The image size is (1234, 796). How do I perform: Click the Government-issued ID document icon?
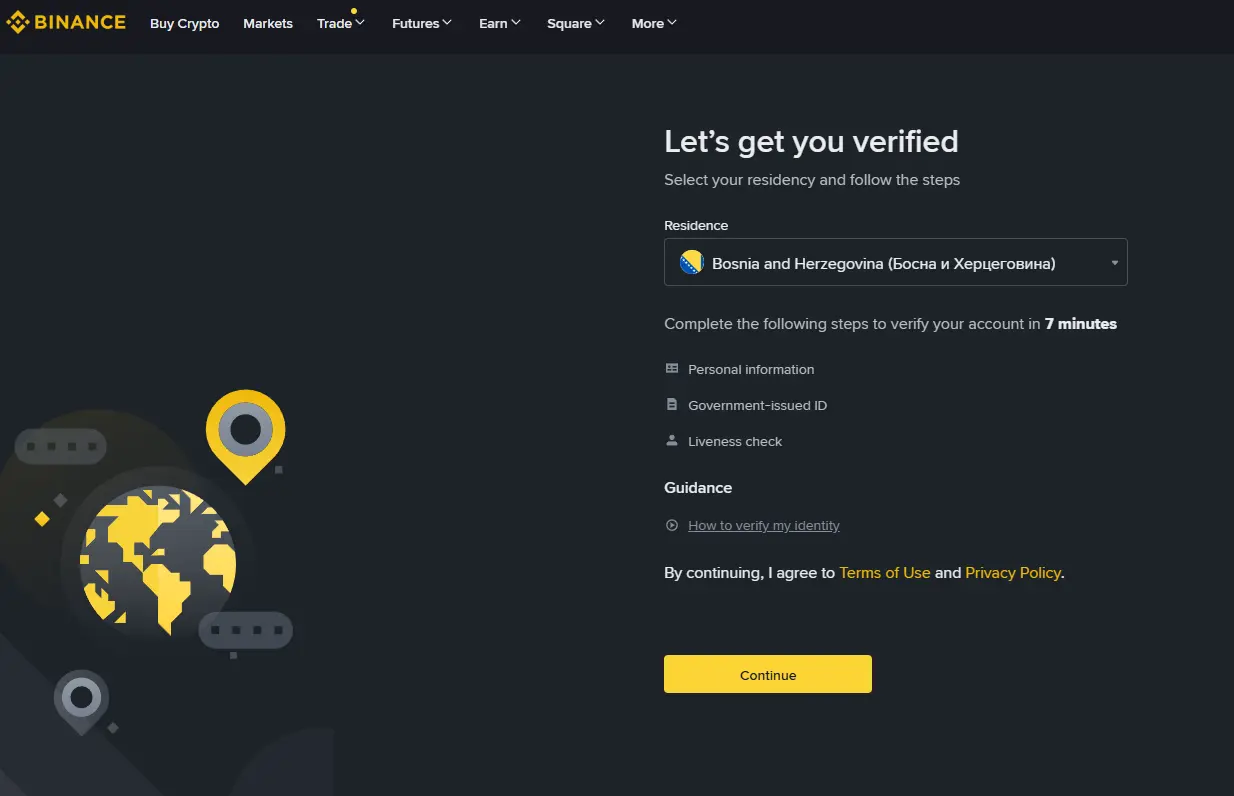click(x=671, y=404)
